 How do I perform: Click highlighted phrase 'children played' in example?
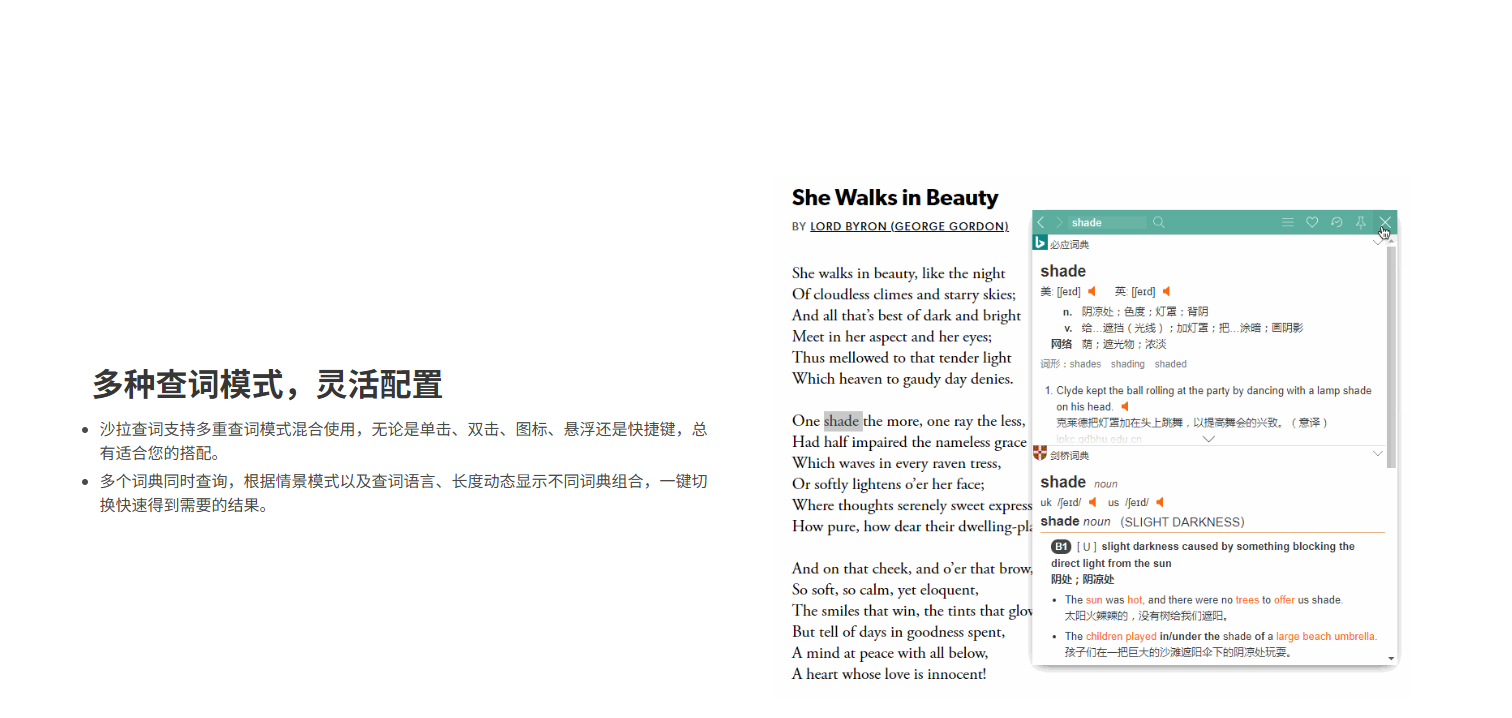[1121, 636]
